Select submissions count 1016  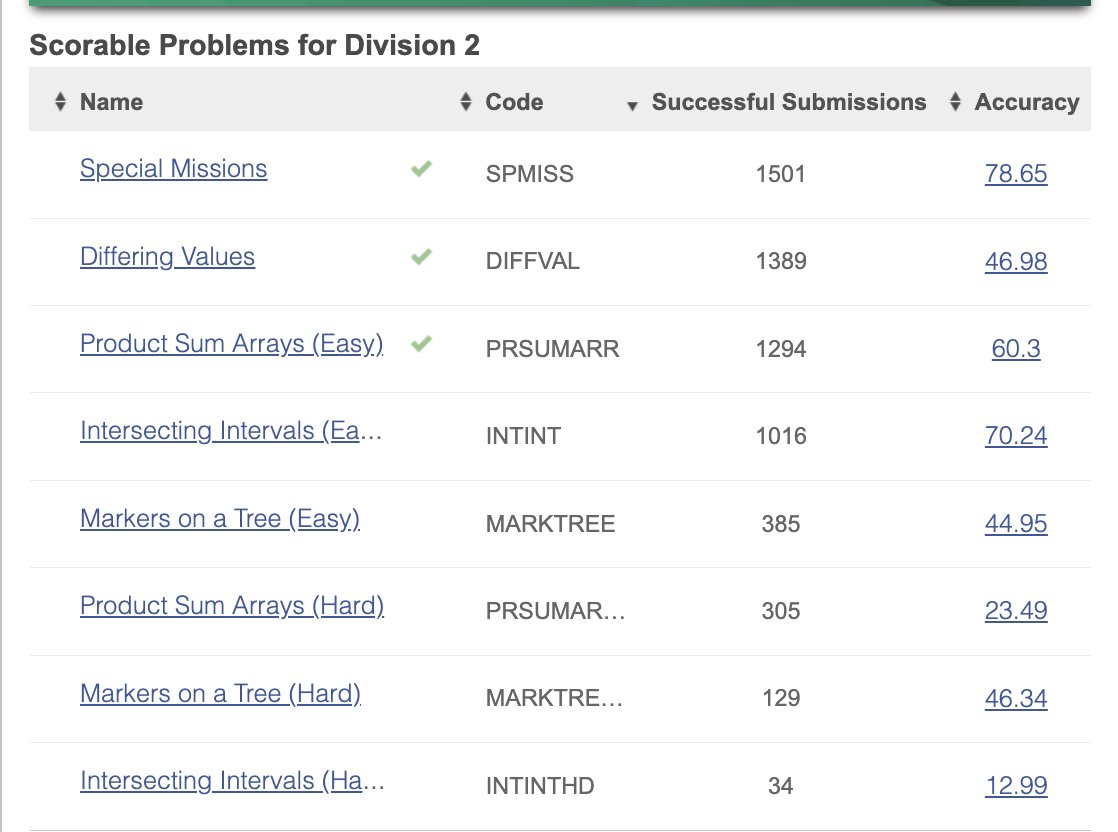(x=781, y=436)
